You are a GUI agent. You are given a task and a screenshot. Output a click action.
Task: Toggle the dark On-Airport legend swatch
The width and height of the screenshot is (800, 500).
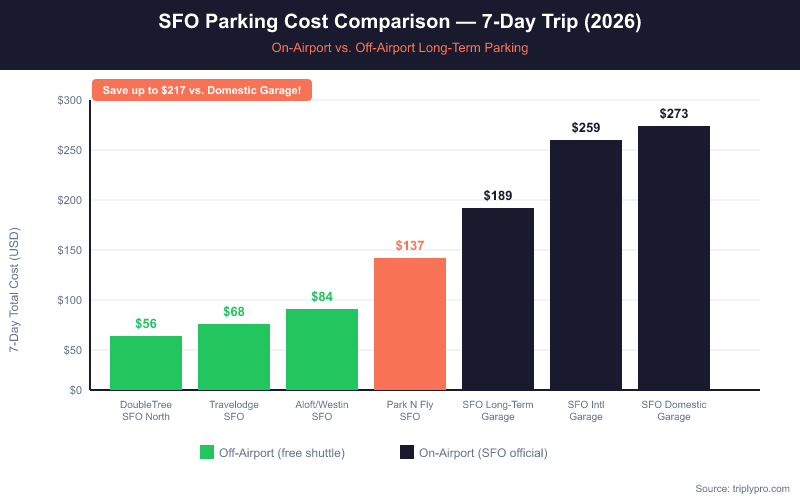[407, 453]
